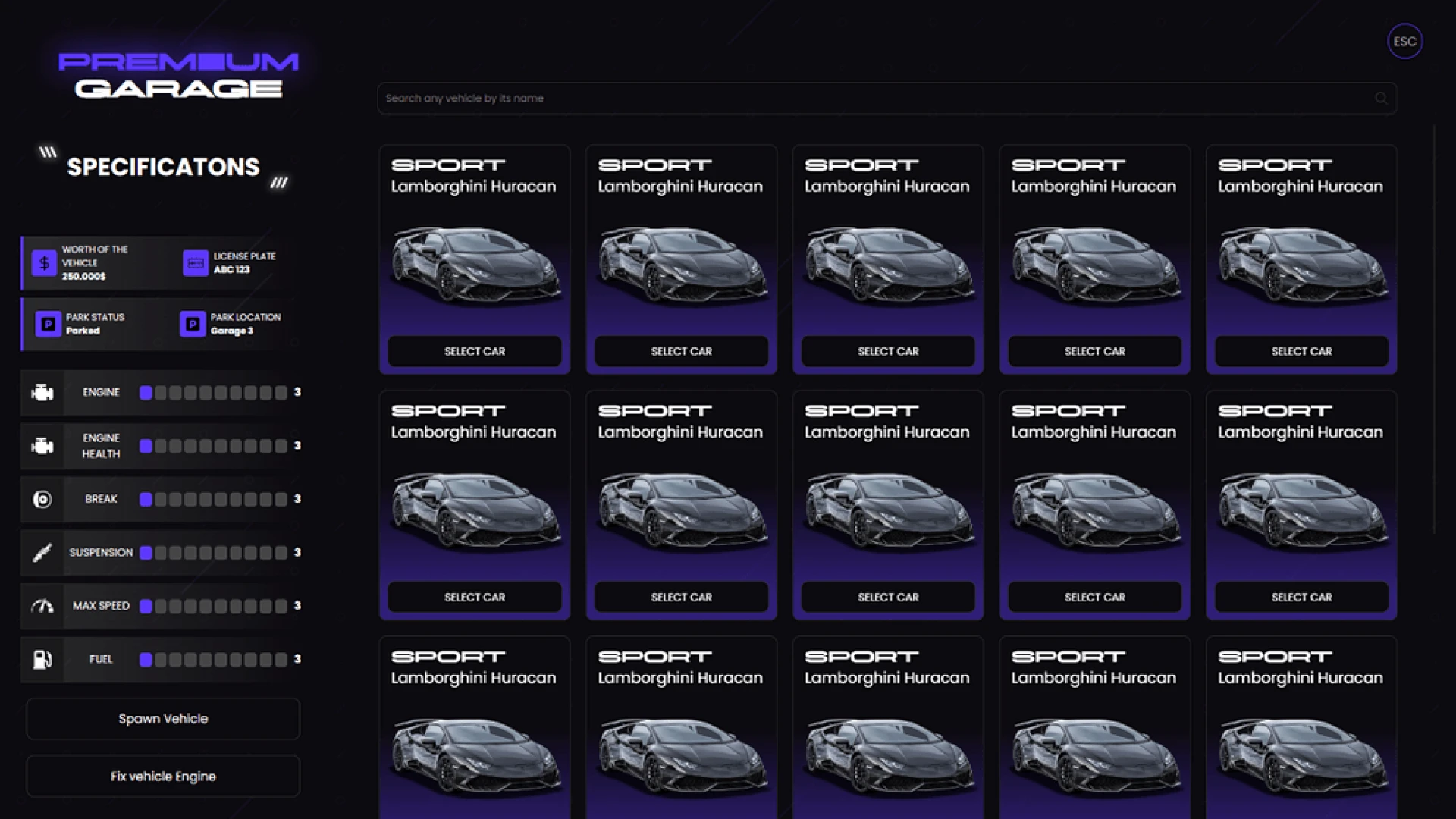Screen dimensions: 1456x819
Task: Select Car on first-row, fifth card
Action: coord(1301,351)
